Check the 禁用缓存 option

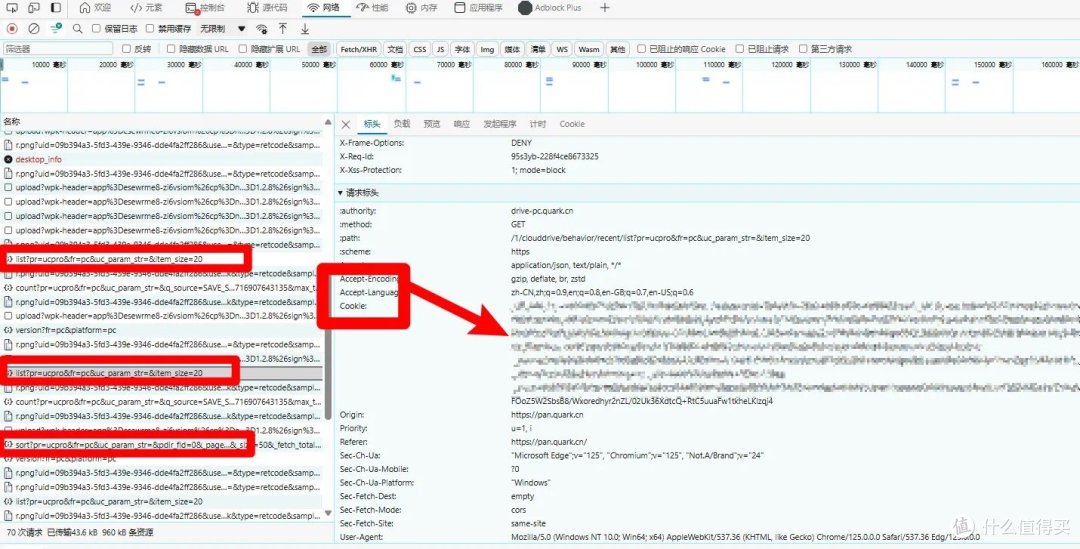pos(150,29)
